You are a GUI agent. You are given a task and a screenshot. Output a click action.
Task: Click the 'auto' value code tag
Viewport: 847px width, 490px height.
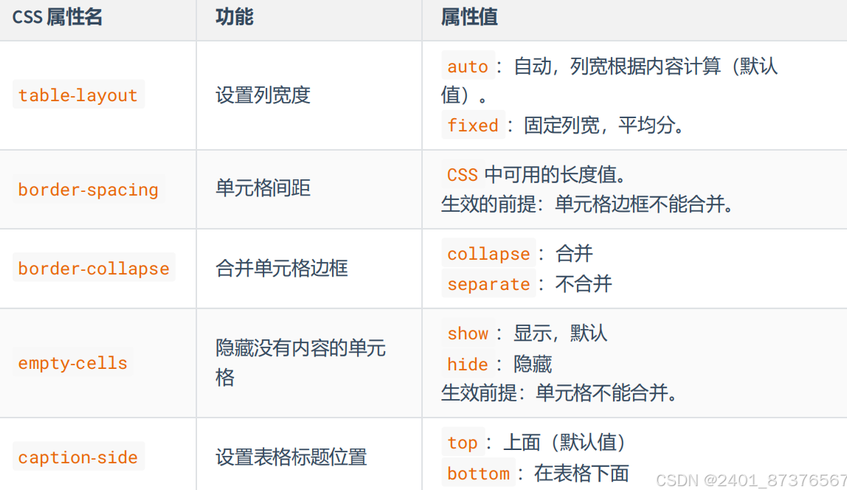468,66
